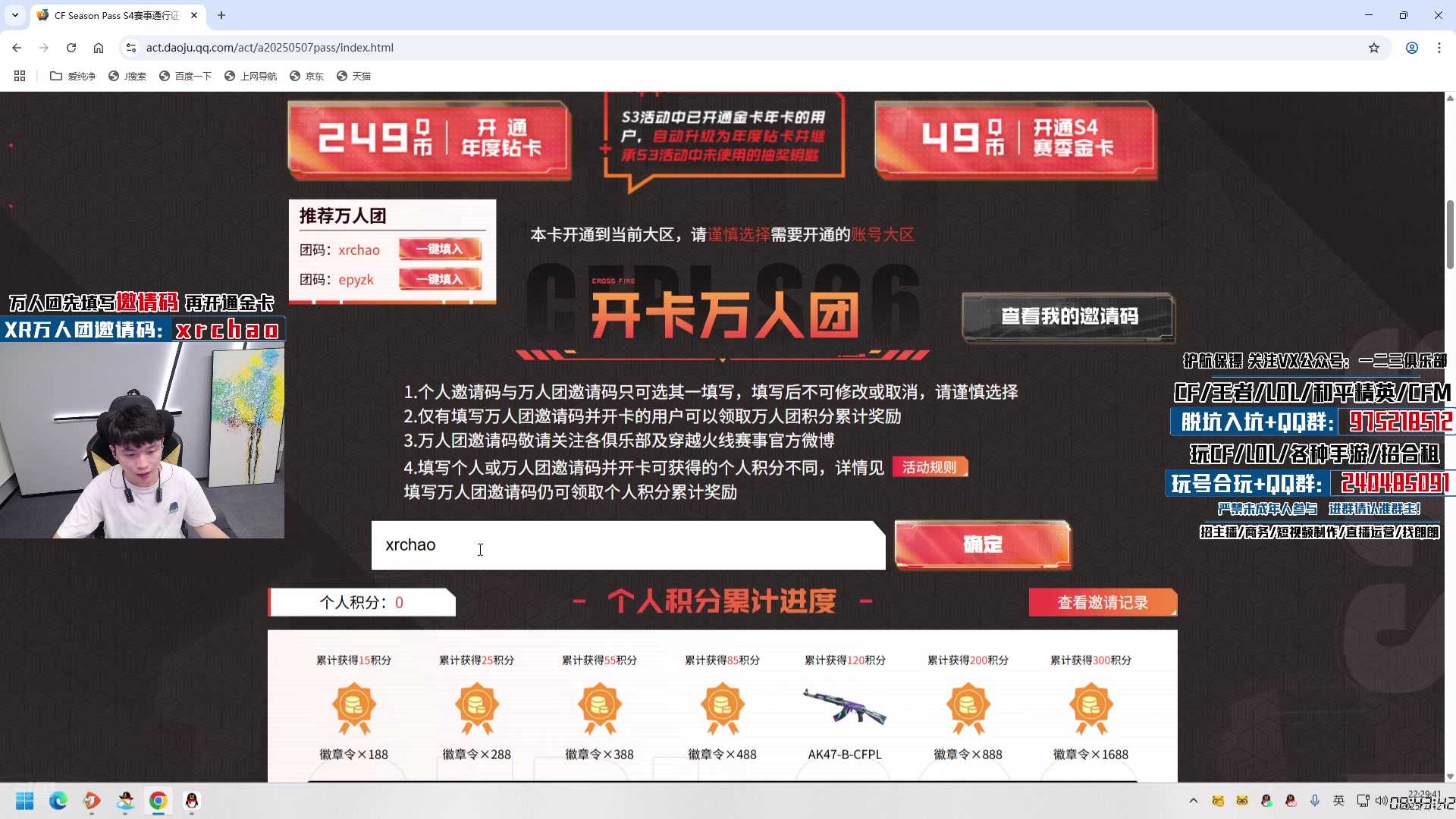Click the address bar URL

[x=270, y=48]
